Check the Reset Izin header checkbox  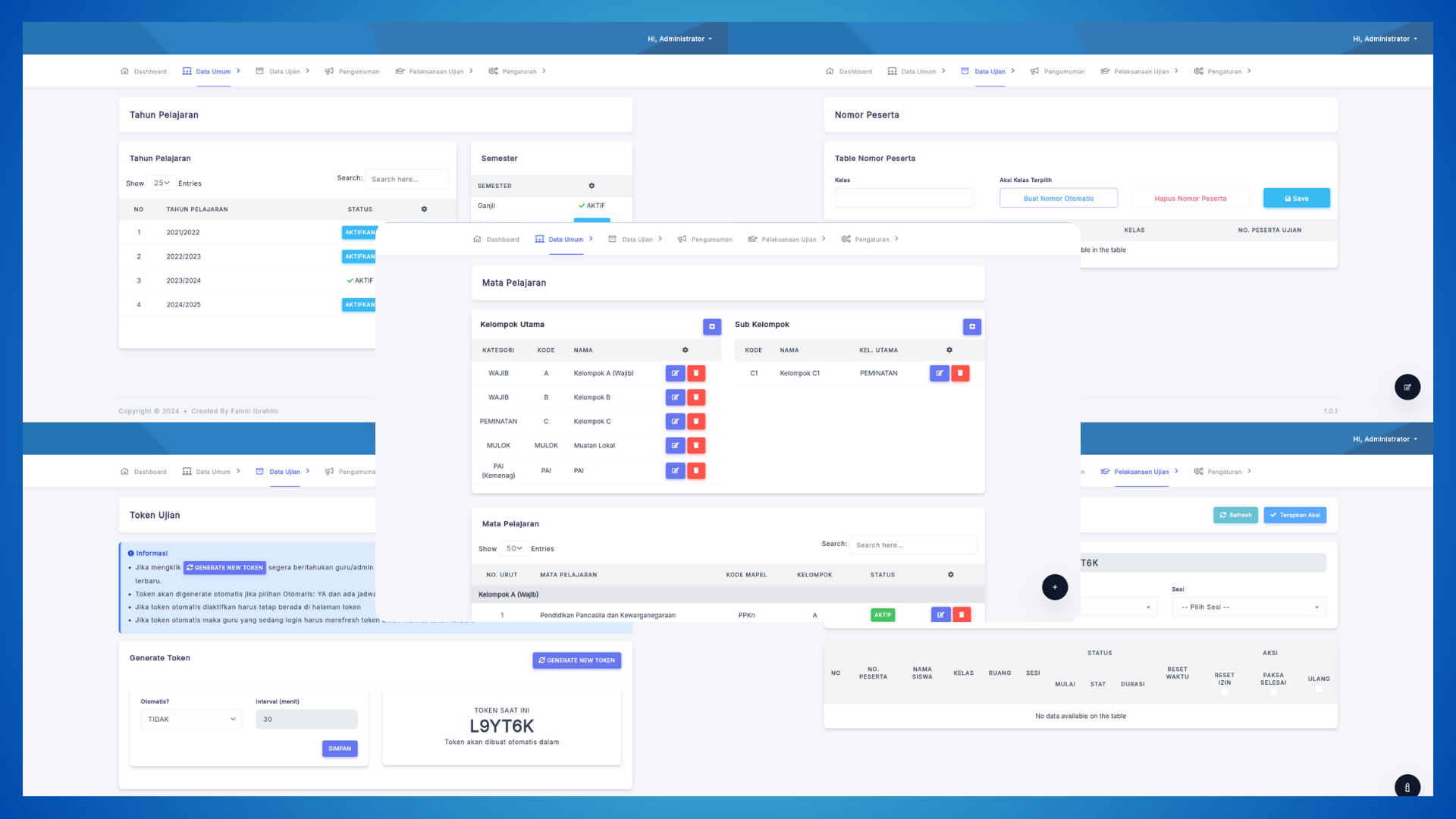click(x=1225, y=692)
